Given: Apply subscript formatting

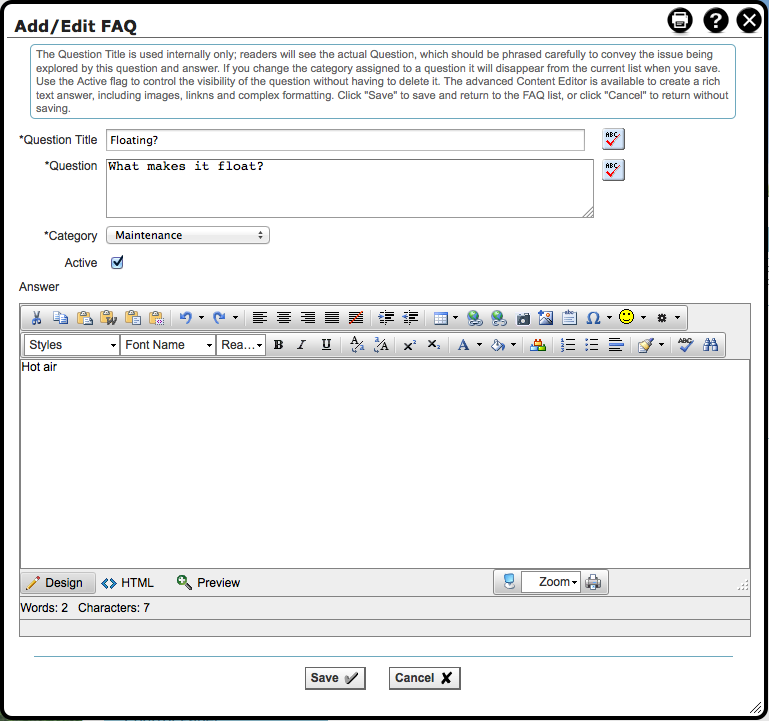Looking at the screenshot, I should (x=434, y=345).
